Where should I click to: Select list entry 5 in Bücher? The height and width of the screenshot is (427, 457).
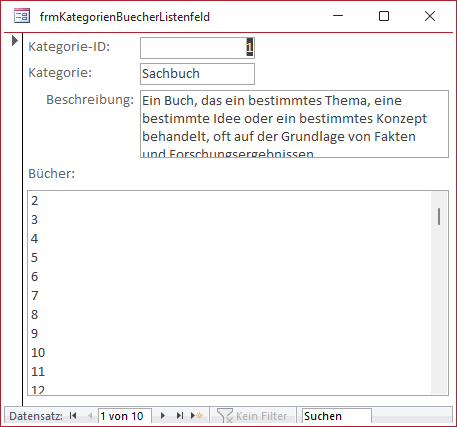229,258
